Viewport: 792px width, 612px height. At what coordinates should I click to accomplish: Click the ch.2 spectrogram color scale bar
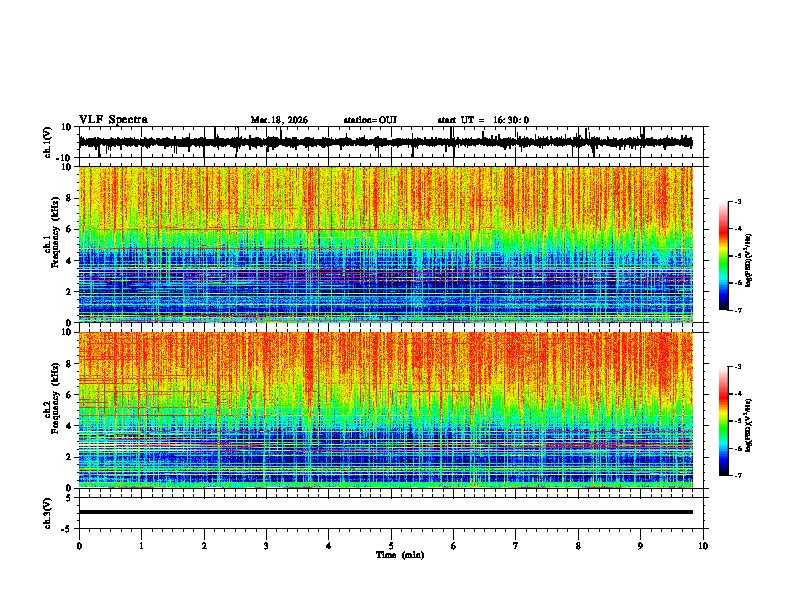click(x=724, y=421)
